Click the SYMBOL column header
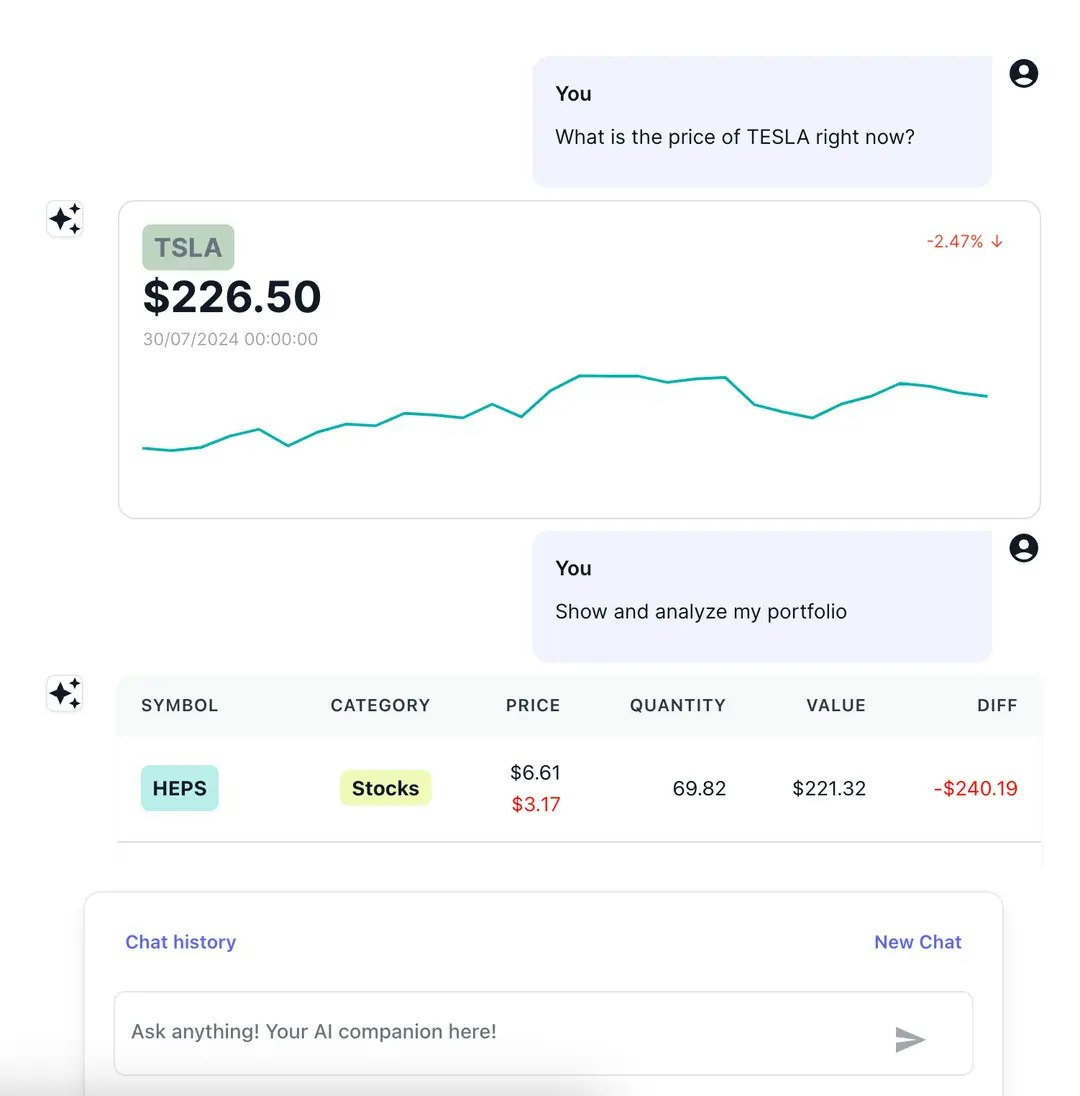The height and width of the screenshot is (1096, 1080). [x=180, y=705]
